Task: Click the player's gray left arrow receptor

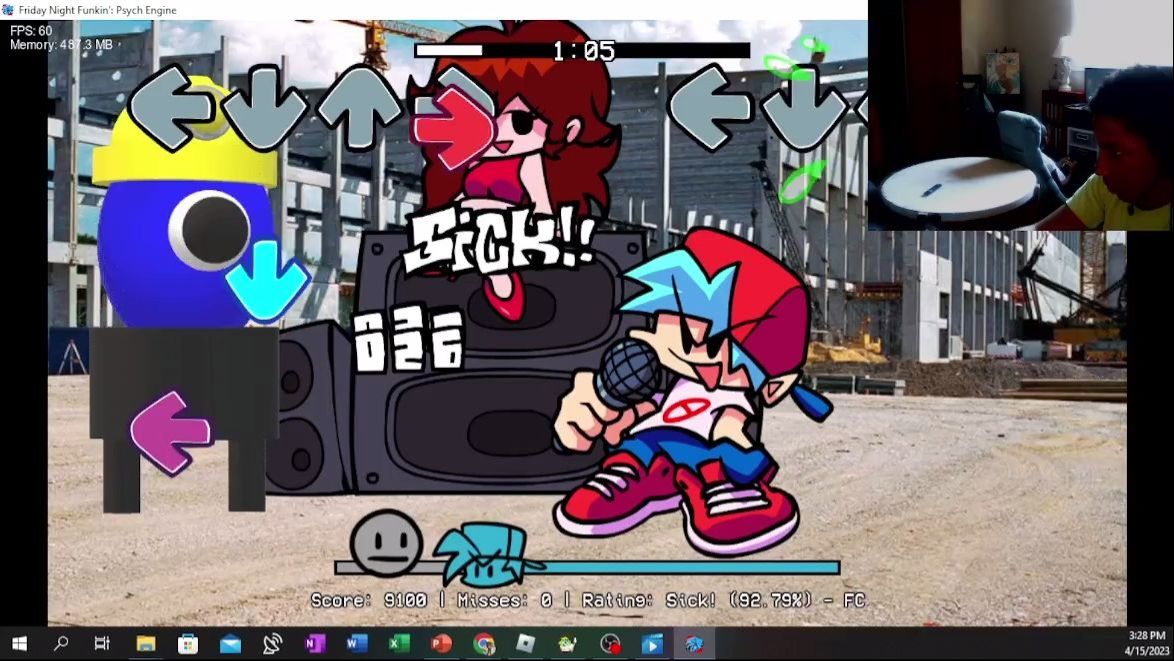Action: (x=710, y=107)
